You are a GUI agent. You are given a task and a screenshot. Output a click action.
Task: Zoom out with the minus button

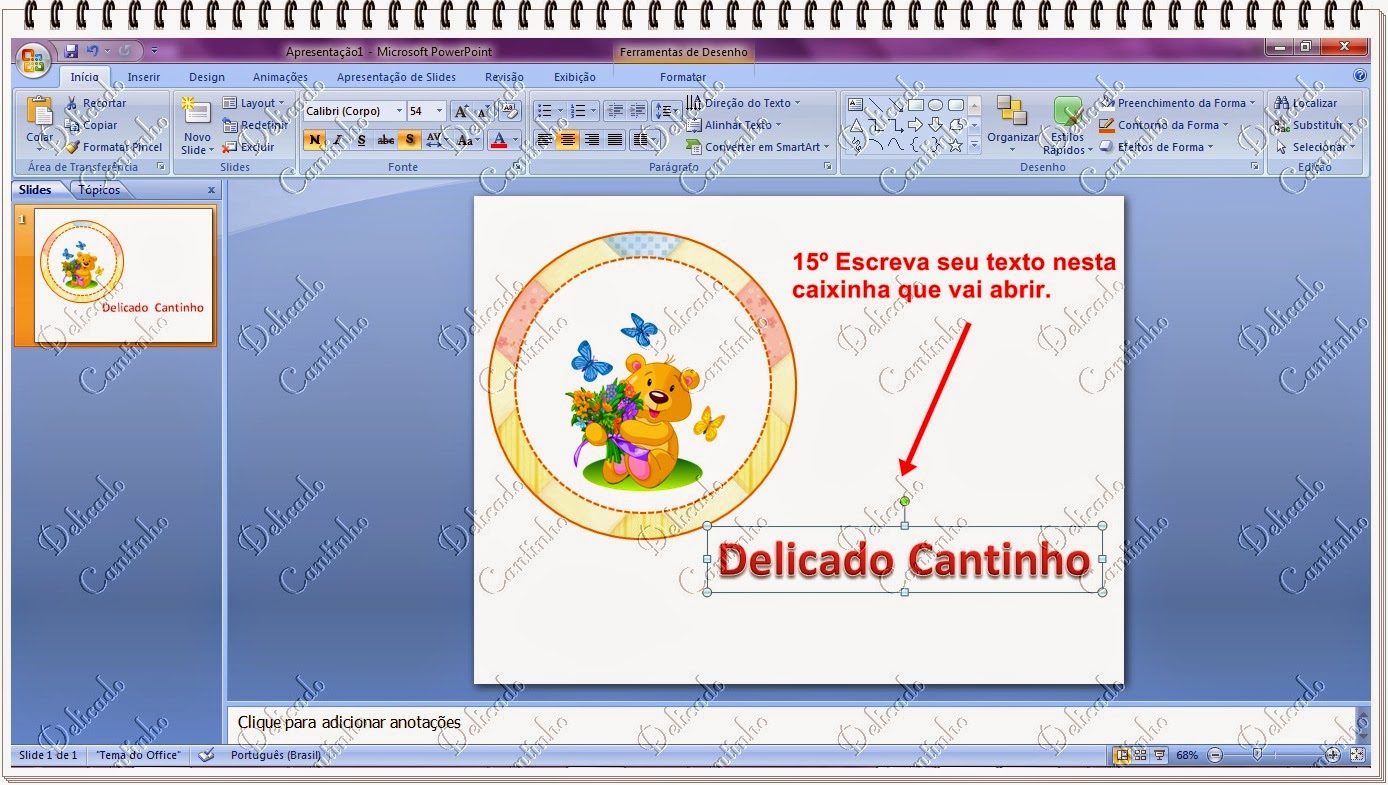tap(1215, 755)
